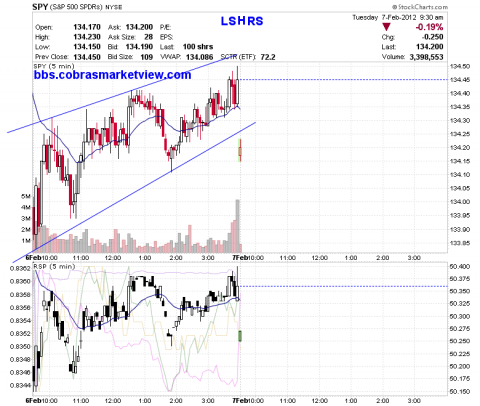
Task: Click the Volume value 3,398,553
Action: click(426, 57)
